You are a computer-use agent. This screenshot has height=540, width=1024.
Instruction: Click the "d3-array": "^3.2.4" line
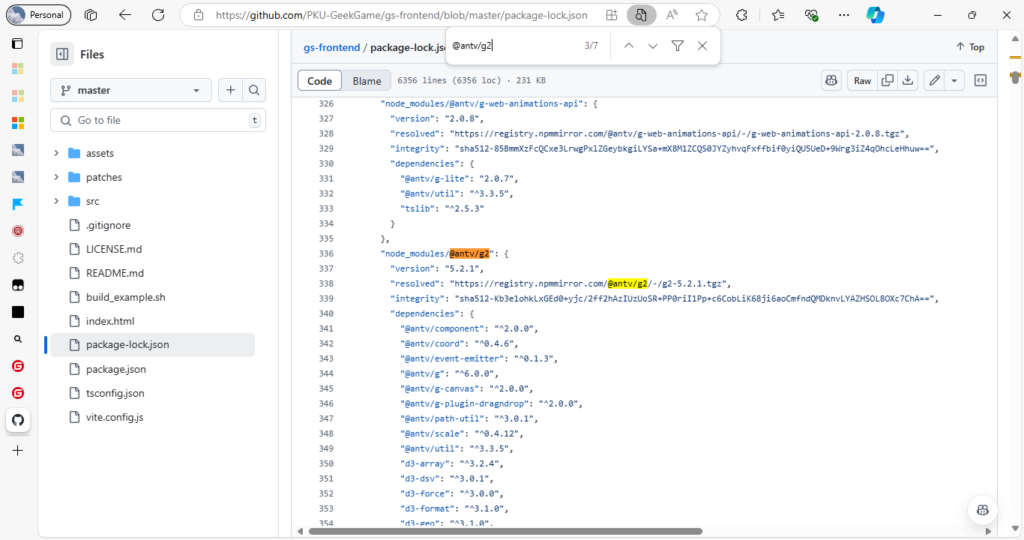click(451, 464)
